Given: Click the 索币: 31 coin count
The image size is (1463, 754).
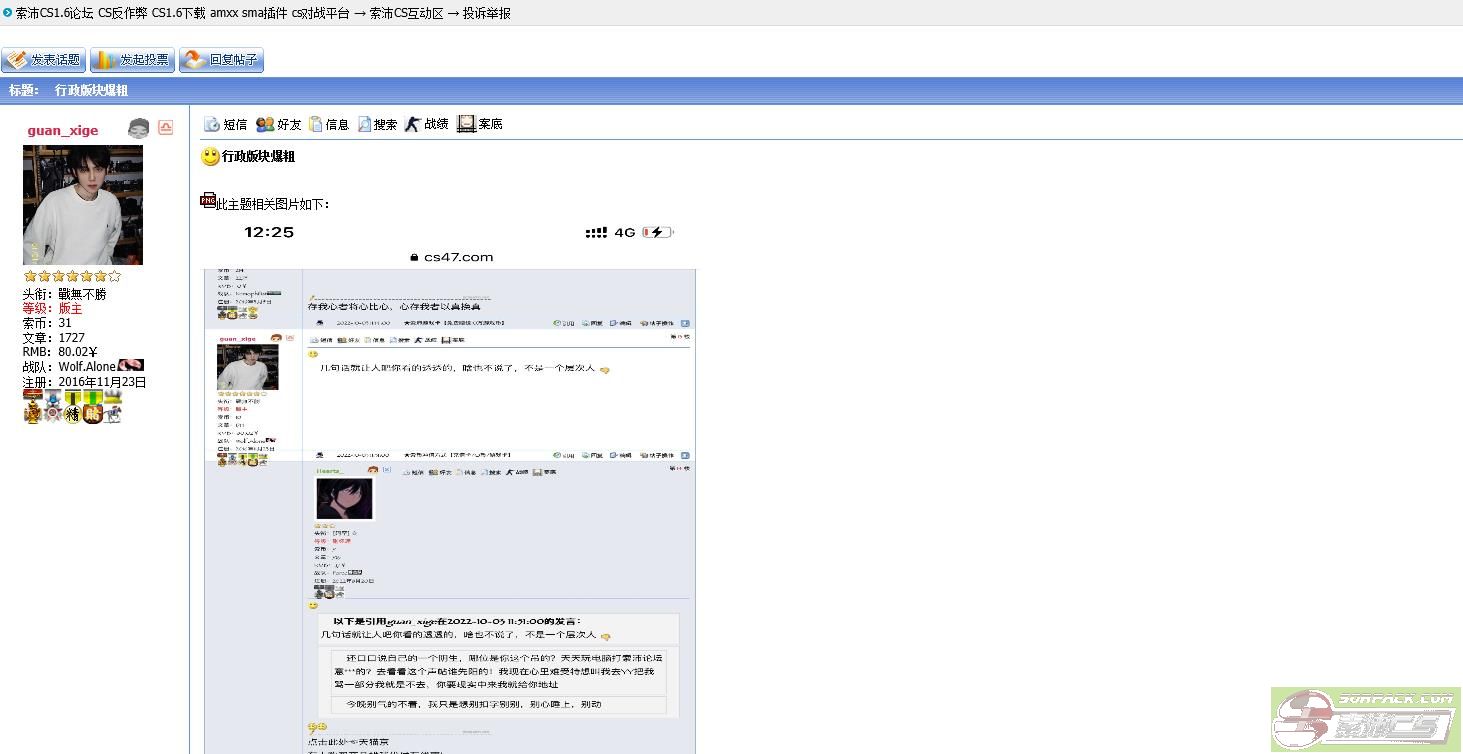Looking at the screenshot, I should coord(47,323).
